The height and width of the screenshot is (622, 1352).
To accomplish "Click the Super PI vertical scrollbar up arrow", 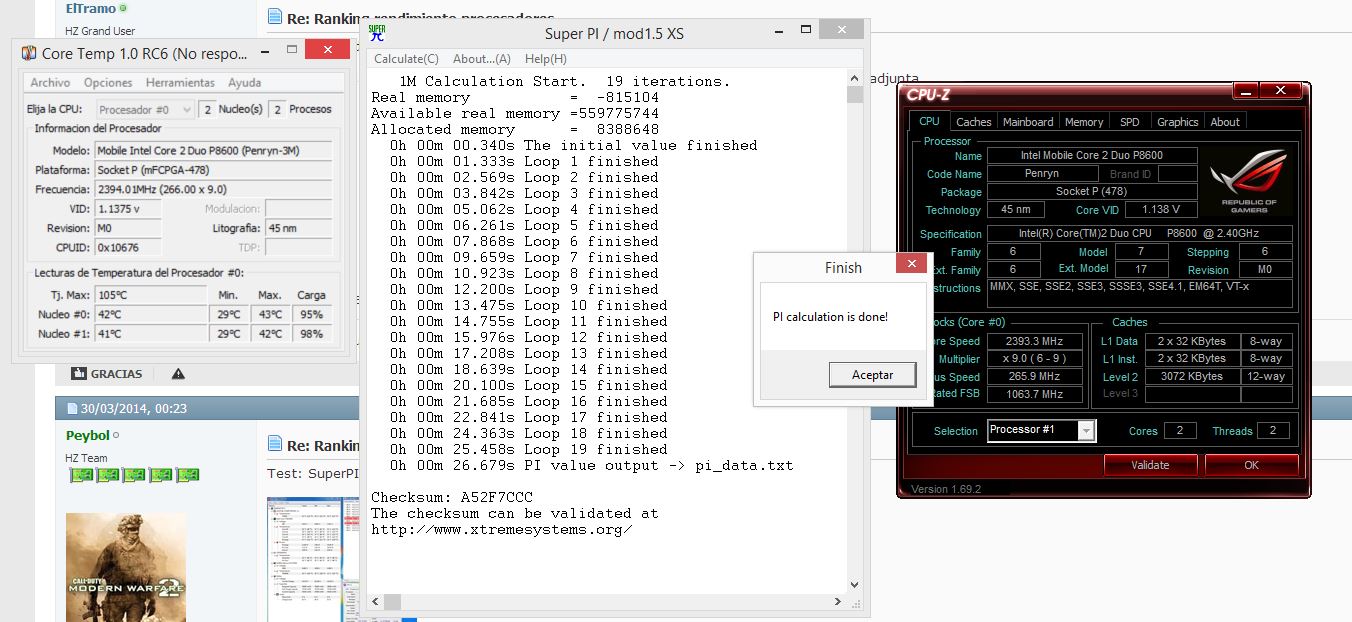I will click(855, 78).
